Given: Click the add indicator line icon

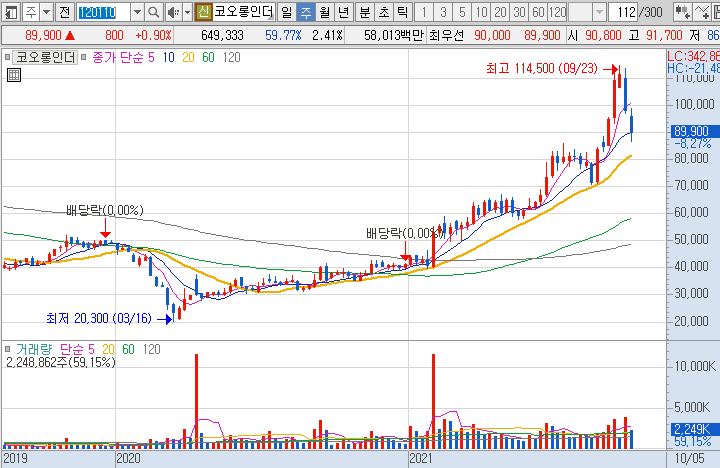Looking at the screenshot, I should (702, 12).
